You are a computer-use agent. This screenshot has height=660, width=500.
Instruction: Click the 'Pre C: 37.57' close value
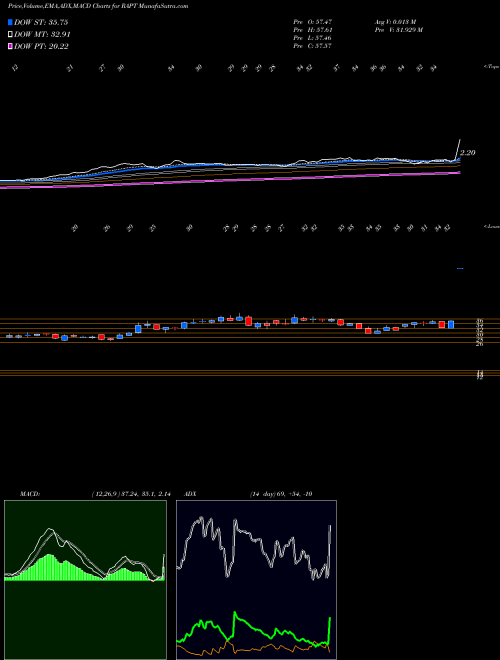pyautogui.click(x=313, y=46)
